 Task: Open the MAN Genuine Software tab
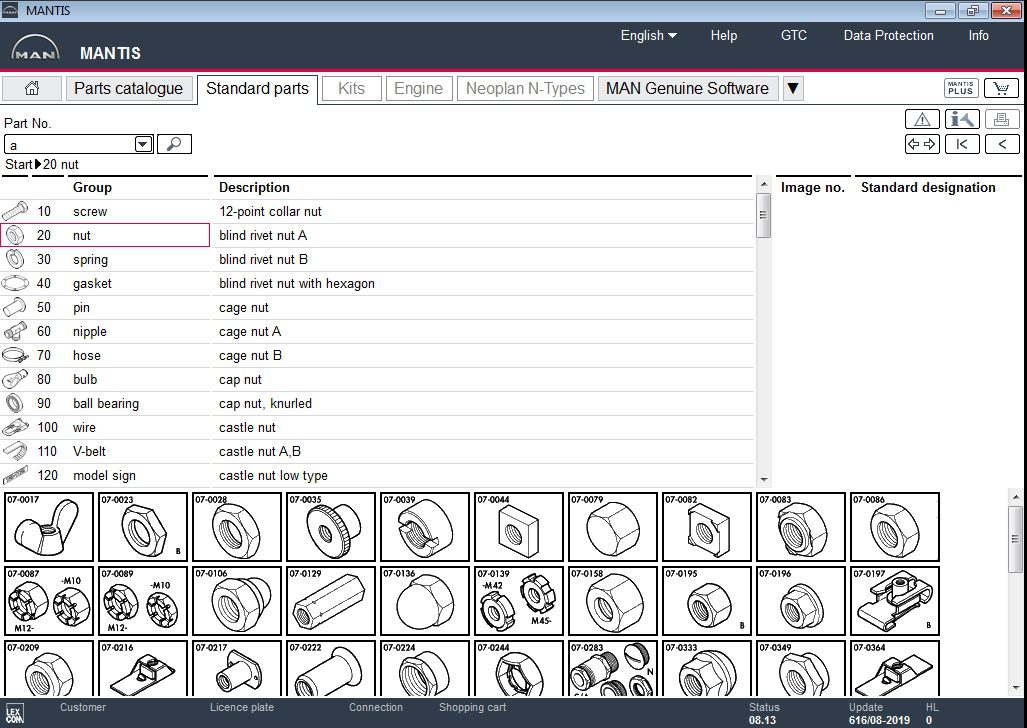click(687, 88)
